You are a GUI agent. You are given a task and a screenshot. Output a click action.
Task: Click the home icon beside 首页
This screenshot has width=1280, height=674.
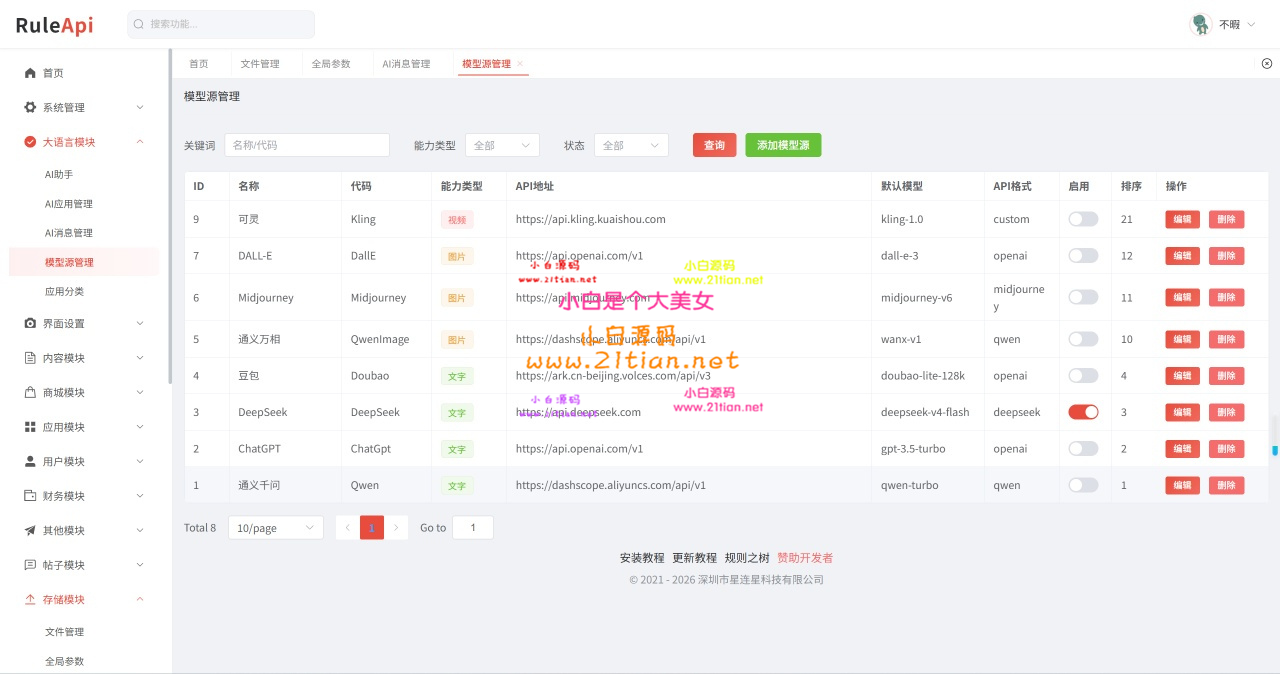[30, 73]
